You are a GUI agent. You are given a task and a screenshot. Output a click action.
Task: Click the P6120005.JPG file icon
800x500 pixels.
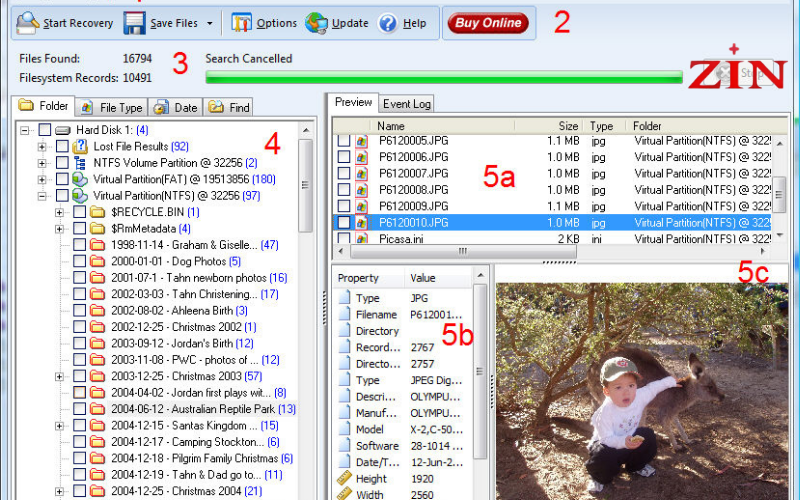coord(362,141)
